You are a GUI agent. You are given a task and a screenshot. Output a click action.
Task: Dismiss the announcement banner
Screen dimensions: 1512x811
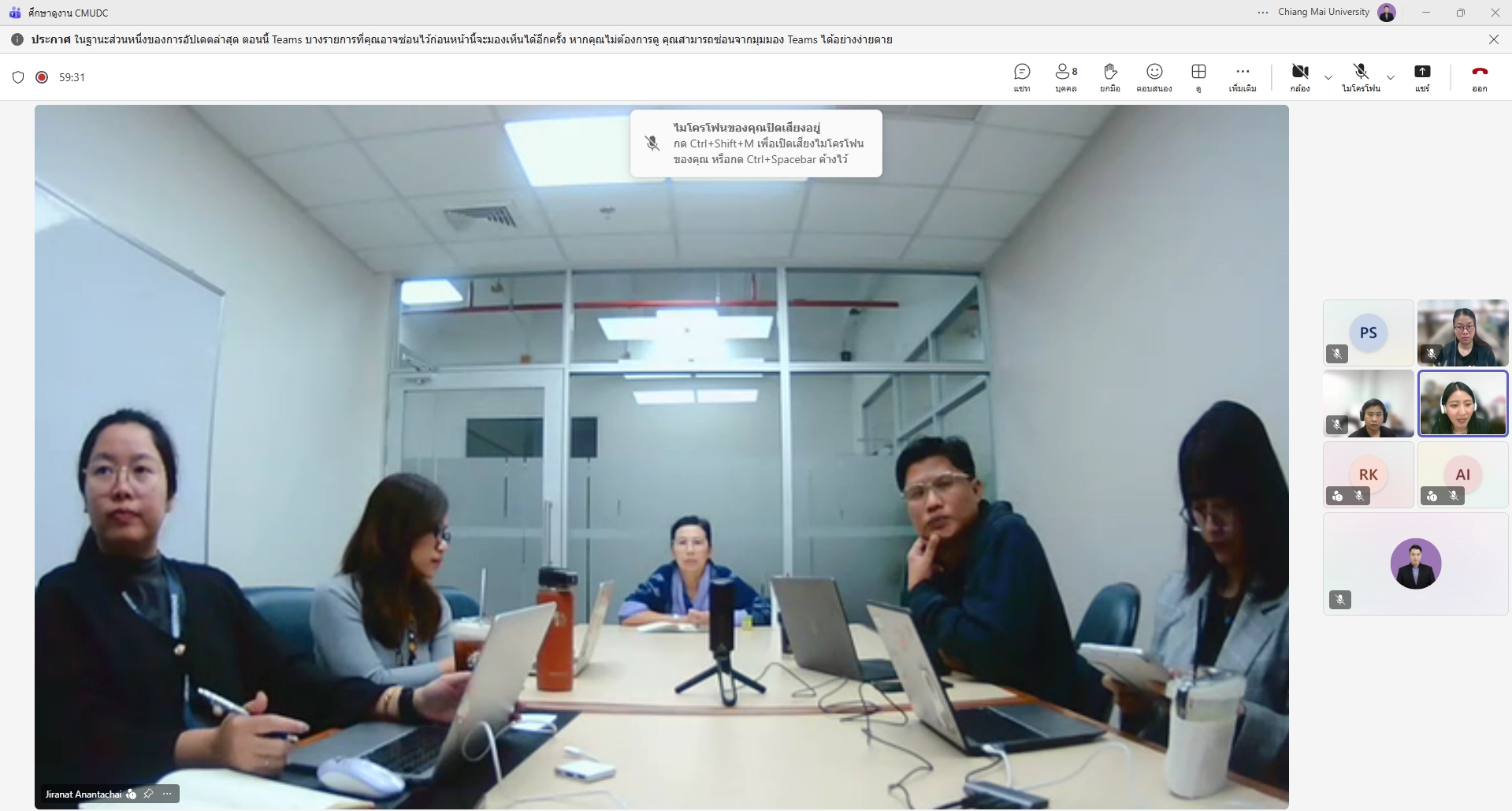(x=1493, y=39)
